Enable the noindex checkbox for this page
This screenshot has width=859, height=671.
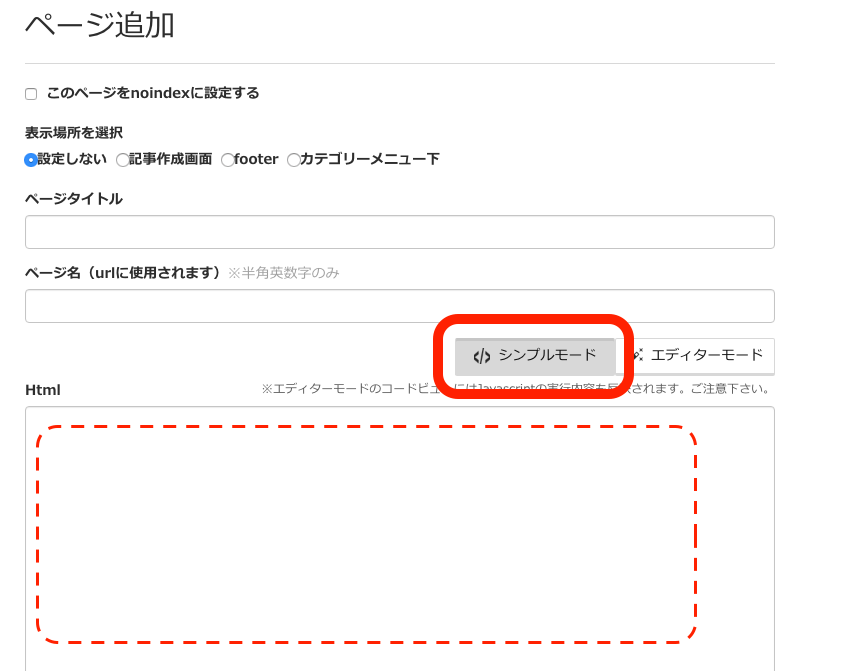[31, 94]
